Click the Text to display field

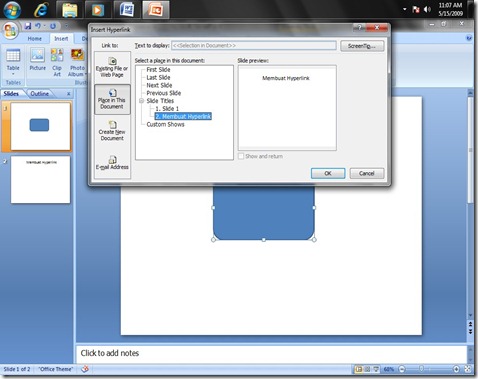click(x=254, y=46)
